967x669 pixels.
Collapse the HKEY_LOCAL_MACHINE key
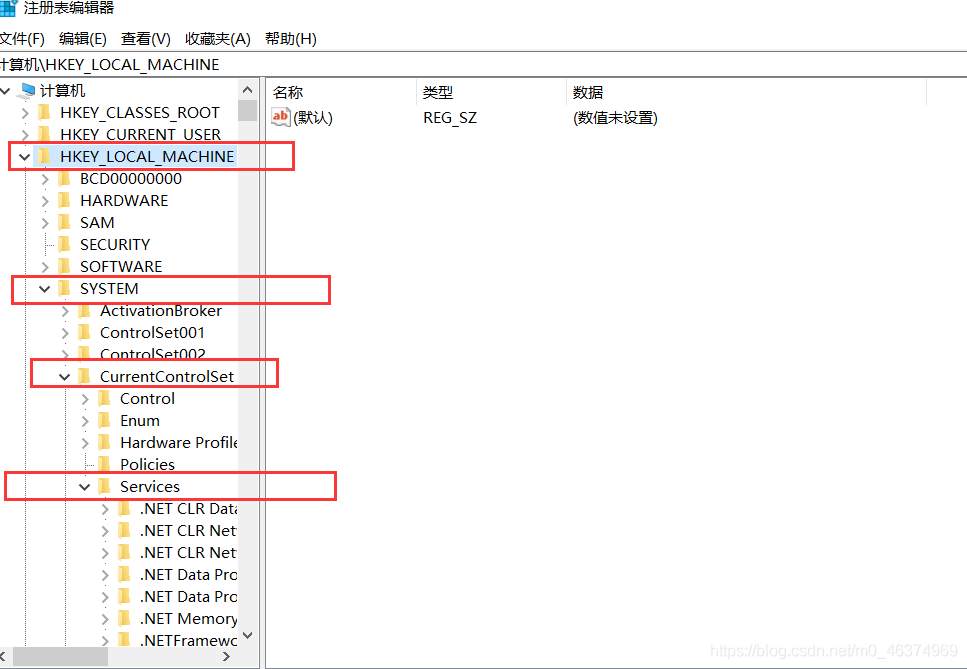point(24,156)
